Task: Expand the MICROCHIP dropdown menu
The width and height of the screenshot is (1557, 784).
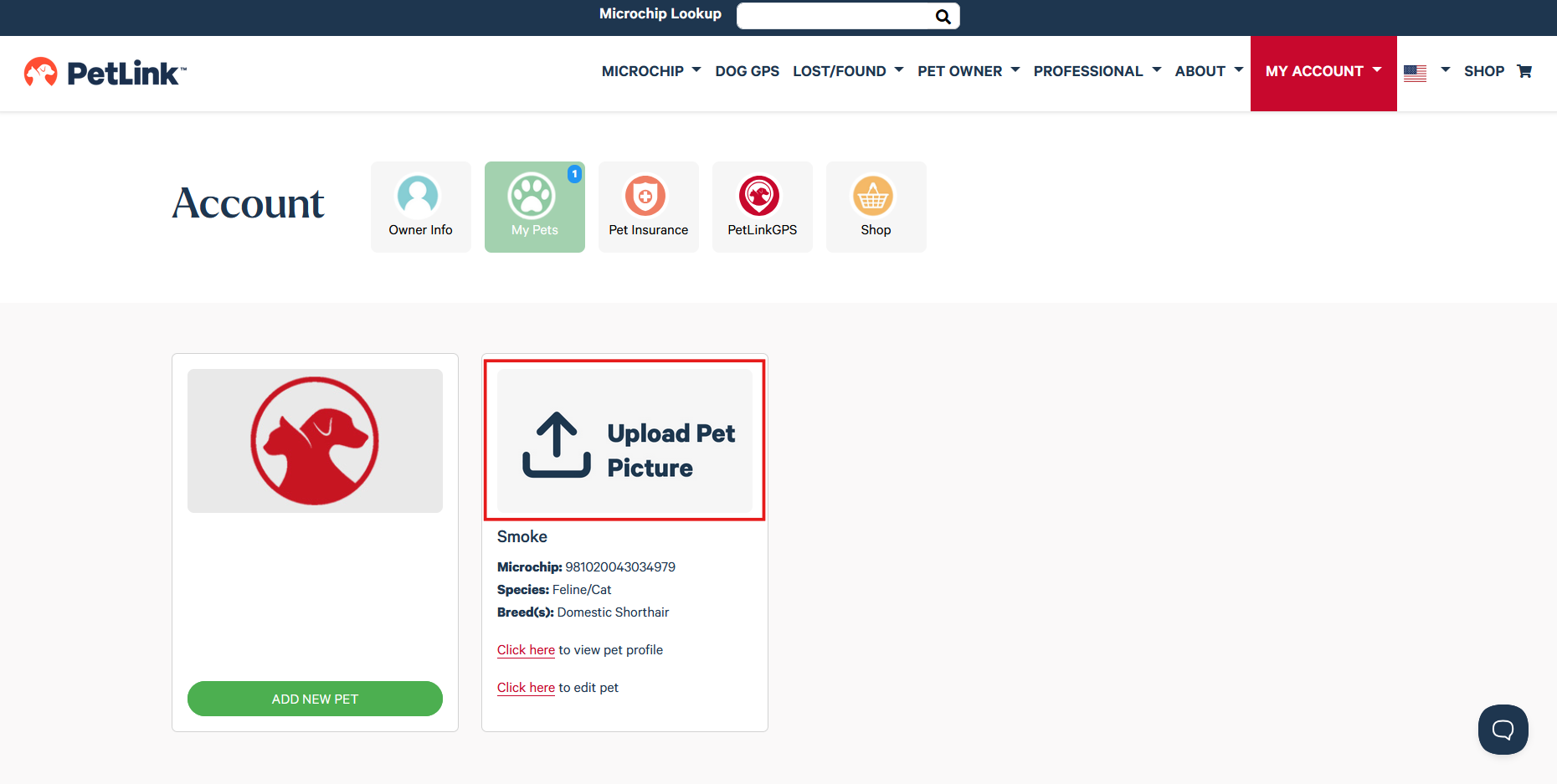Action: [x=651, y=71]
